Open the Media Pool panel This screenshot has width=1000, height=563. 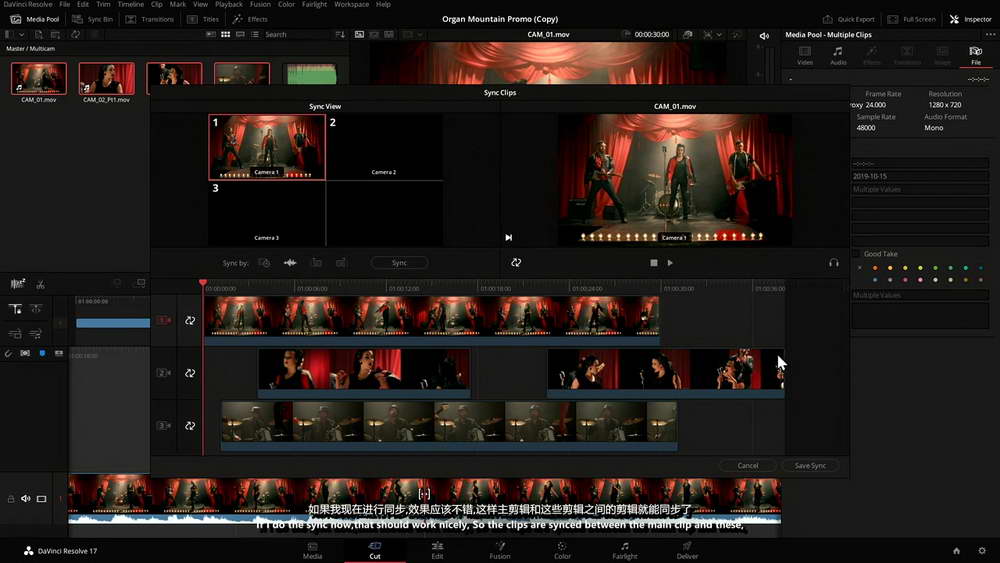coord(34,19)
